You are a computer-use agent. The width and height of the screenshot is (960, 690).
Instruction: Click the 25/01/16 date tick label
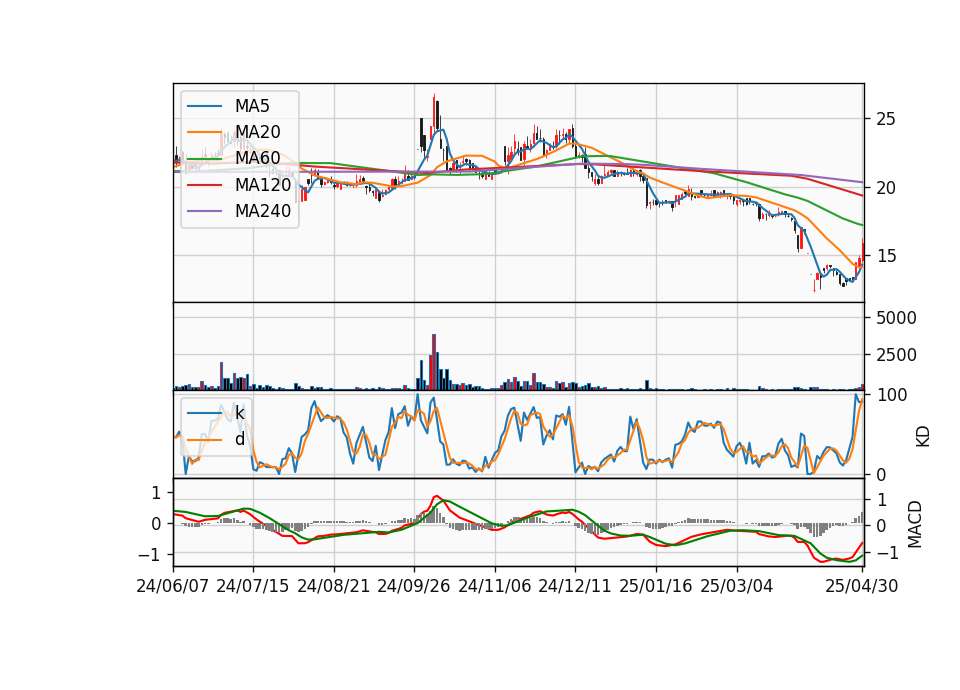click(x=656, y=586)
